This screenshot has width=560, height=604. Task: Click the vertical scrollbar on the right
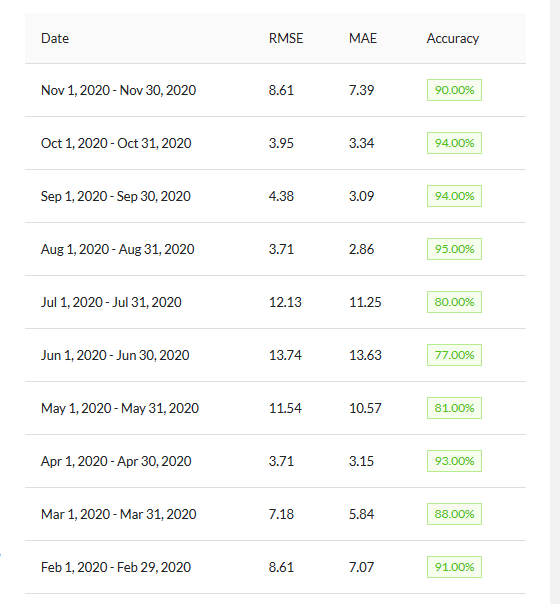(x=555, y=302)
